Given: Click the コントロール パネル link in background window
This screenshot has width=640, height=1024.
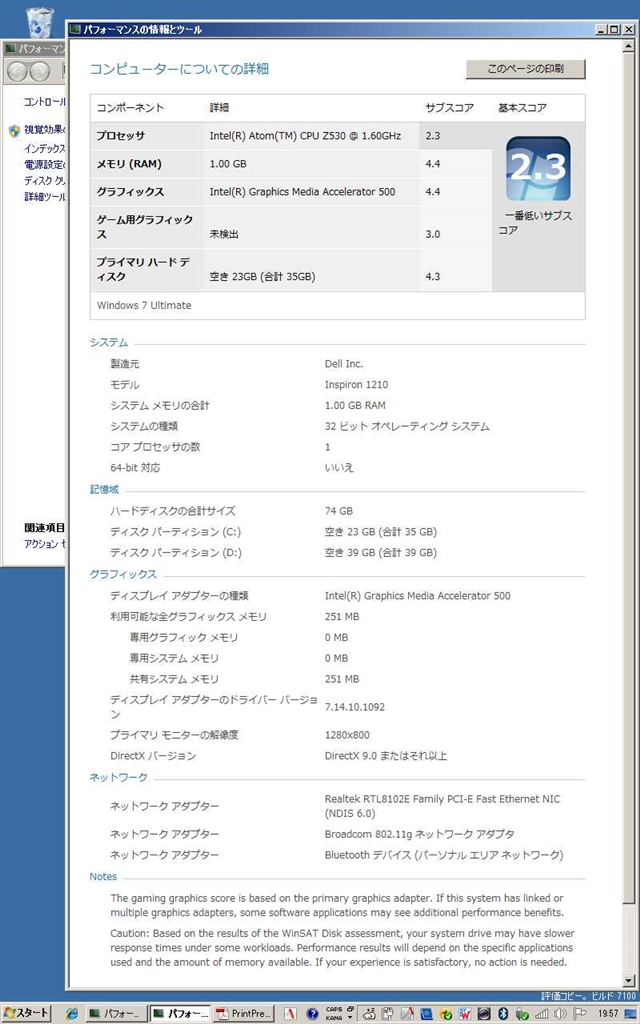Looking at the screenshot, I should 44,102.
